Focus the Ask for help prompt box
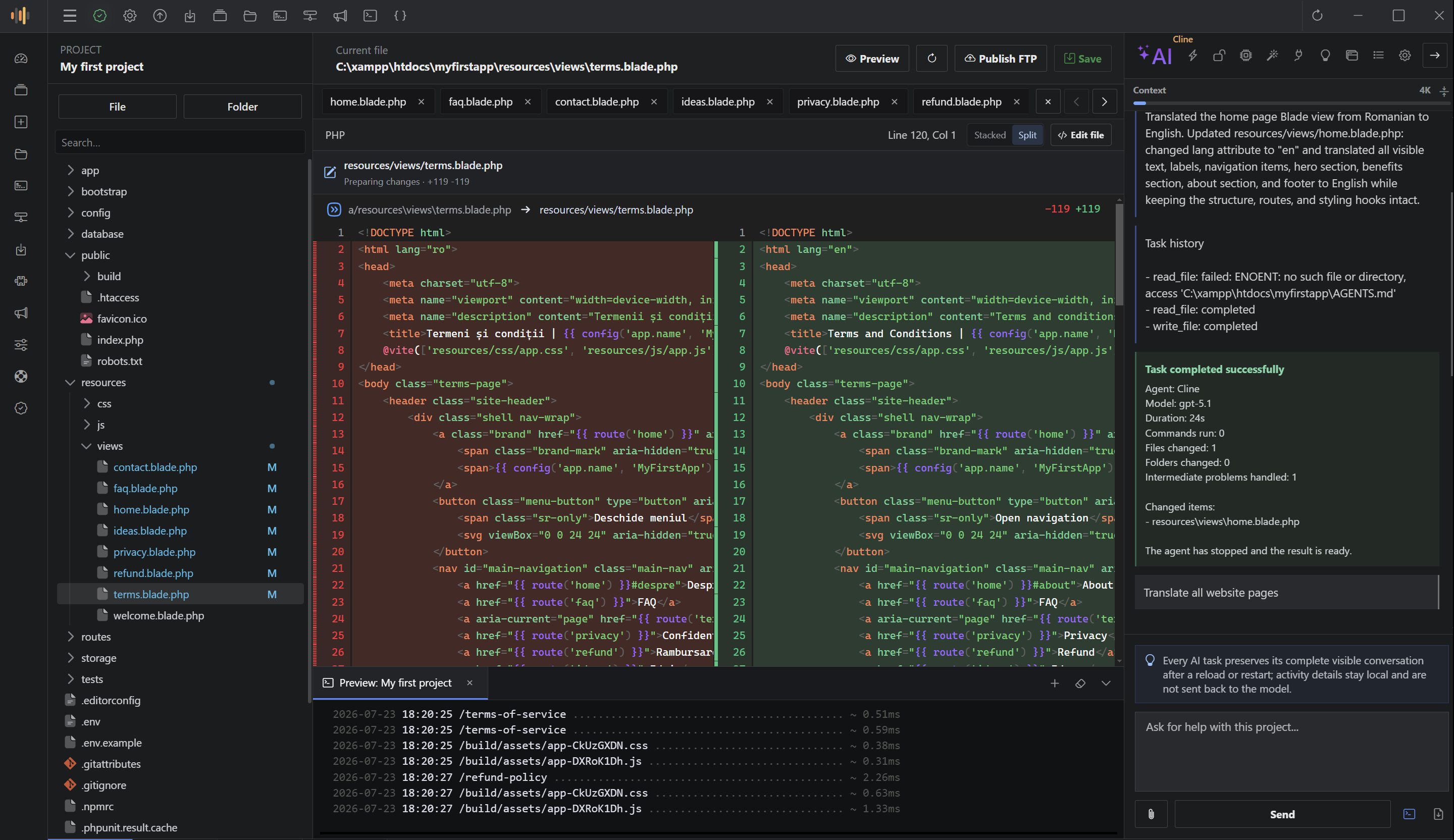The width and height of the screenshot is (1454, 840). 1291,751
